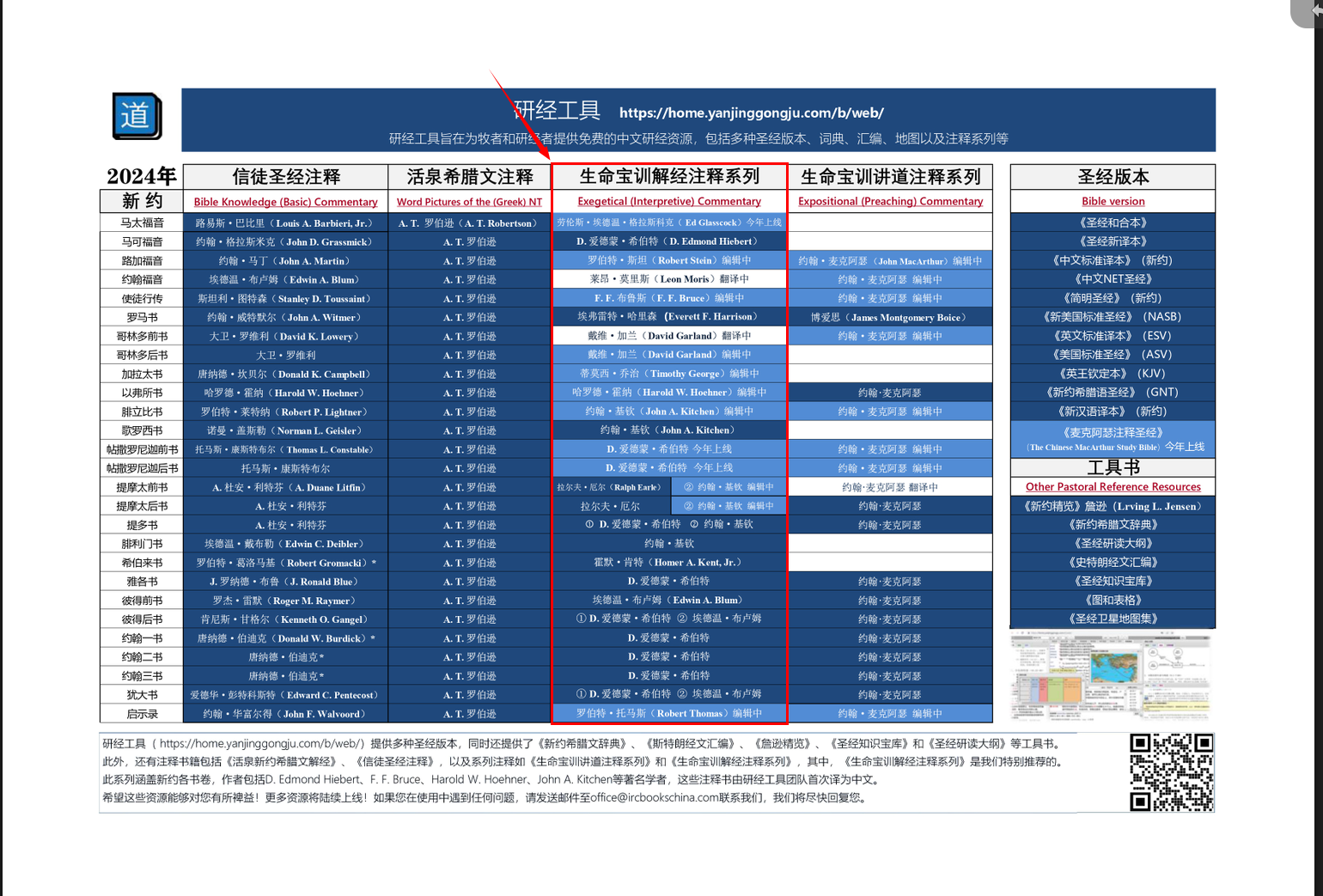Open 《新约希腊文辞典》 in the tools list
The width and height of the screenshot is (1323, 896).
(1113, 525)
